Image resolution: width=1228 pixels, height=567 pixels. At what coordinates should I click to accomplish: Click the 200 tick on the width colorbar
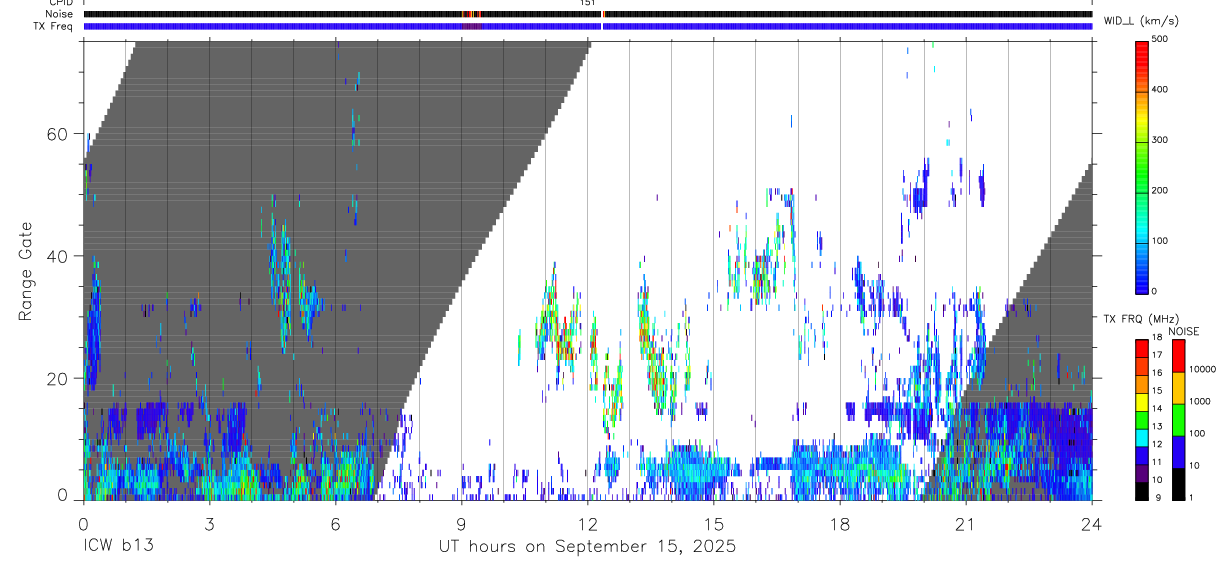point(1161,190)
